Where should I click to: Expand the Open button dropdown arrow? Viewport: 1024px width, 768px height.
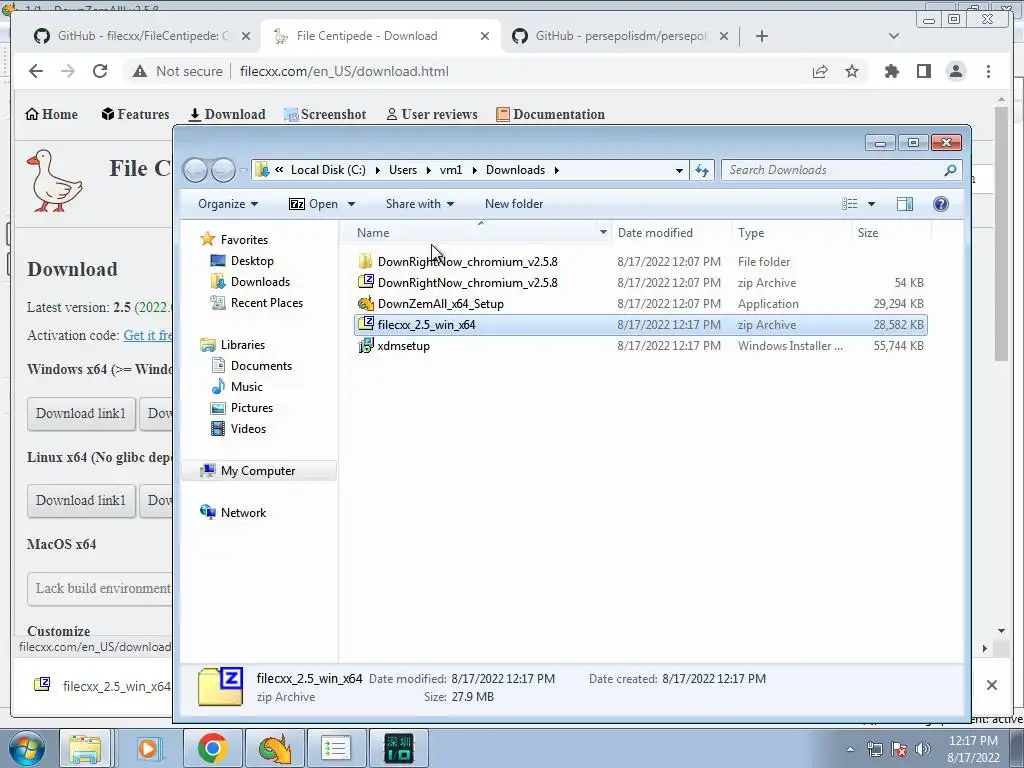coord(351,204)
